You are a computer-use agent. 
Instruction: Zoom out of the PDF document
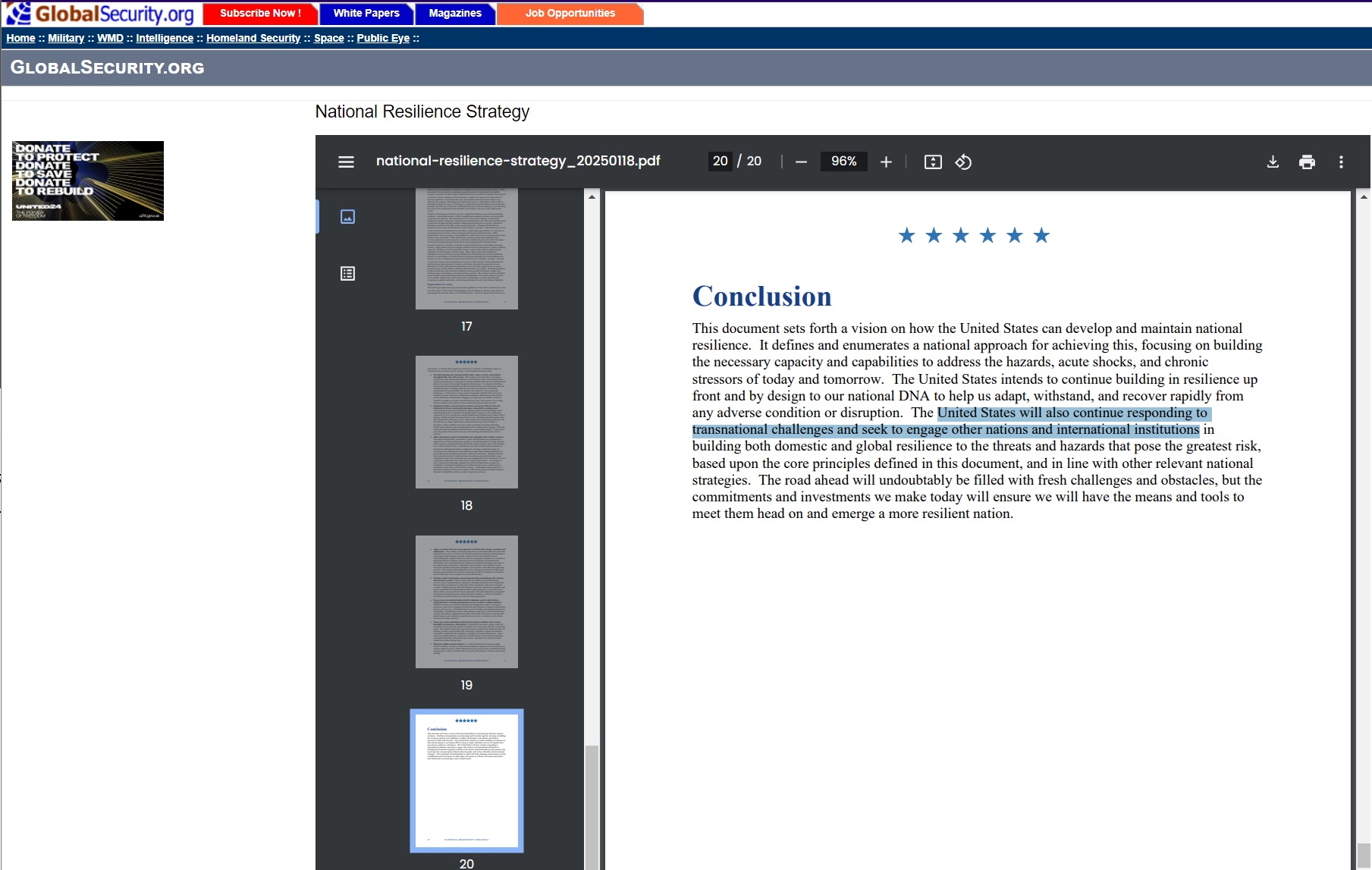pos(801,162)
